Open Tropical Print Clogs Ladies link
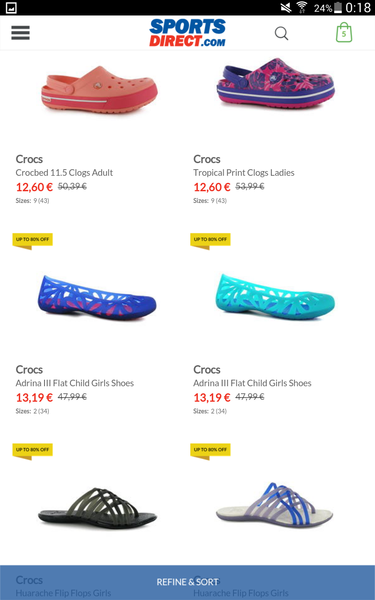The width and height of the screenshot is (375, 600). [x=244, y=173]
